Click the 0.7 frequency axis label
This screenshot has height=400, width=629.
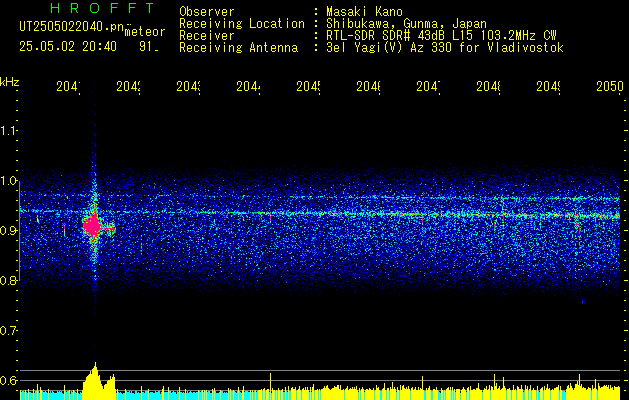tap(9, 331)
